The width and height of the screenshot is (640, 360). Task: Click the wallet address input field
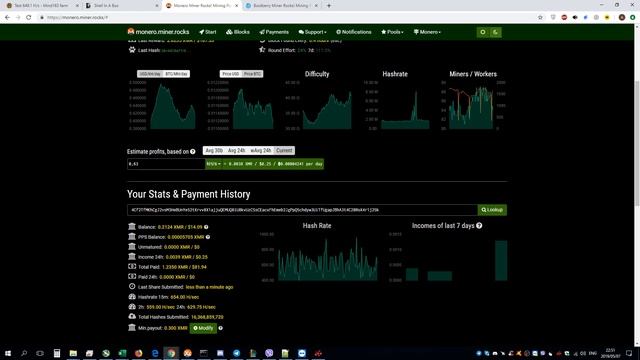click(x=302, y=210)
